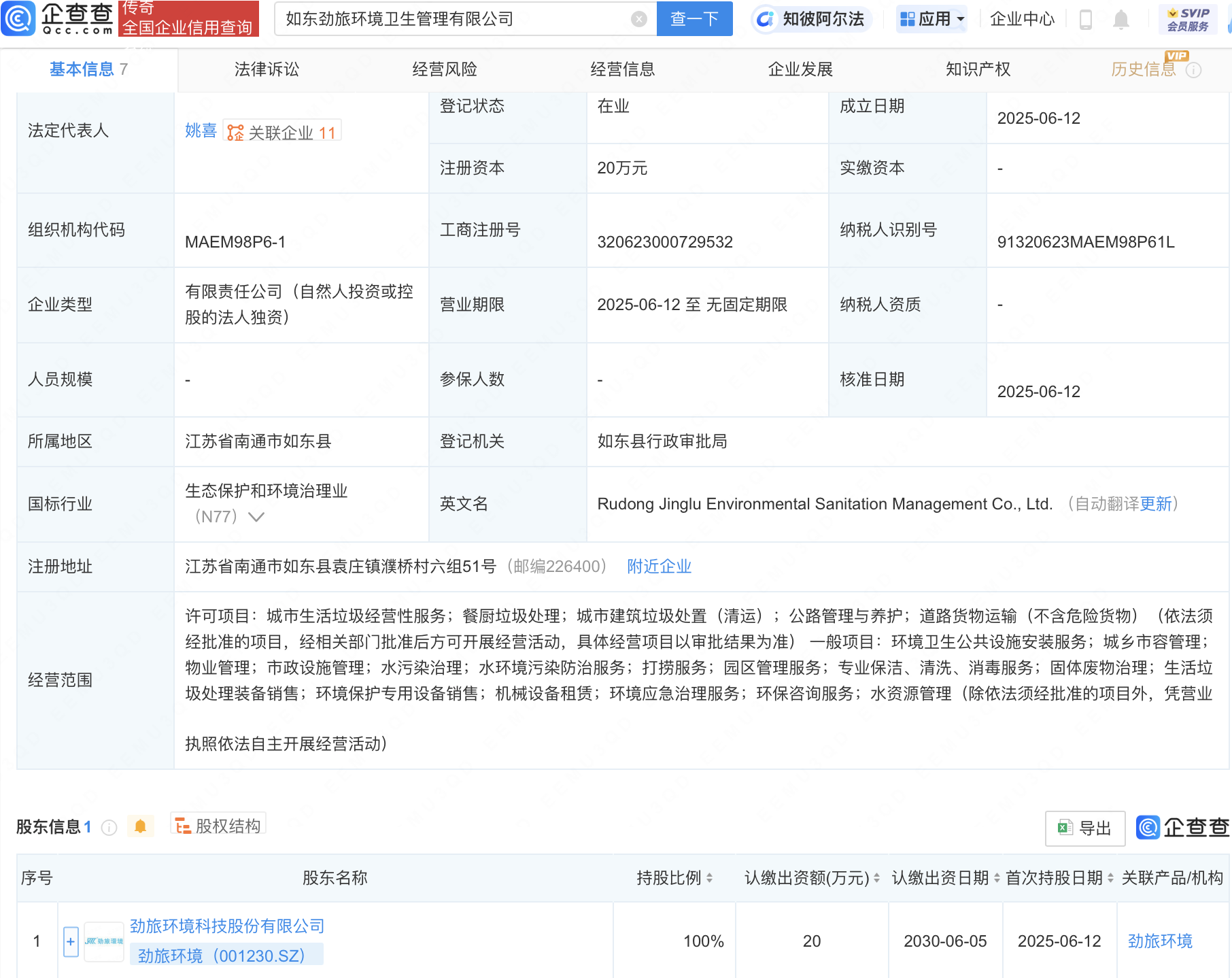Click the 查一下 search button
The image size is (1232, 978).
[694, 19]
